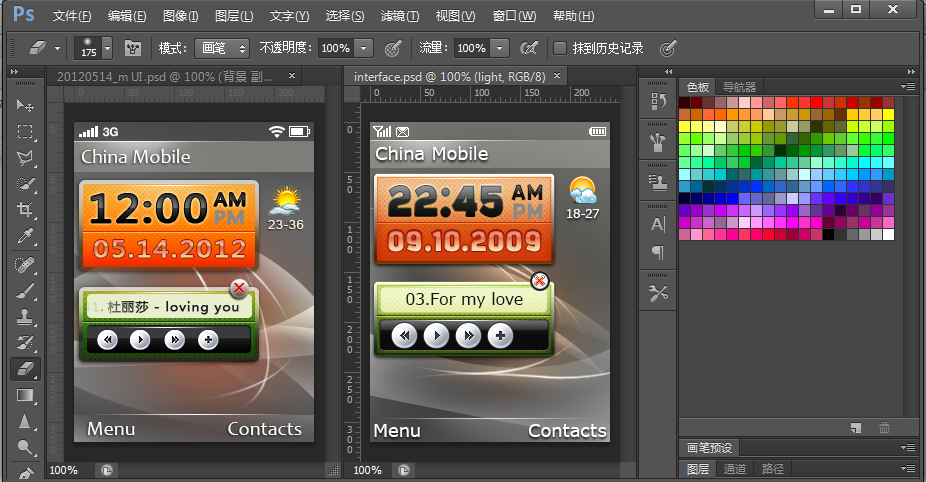Open Layers panel flyout menu
Image resolution: width=926 pixels, height=482 pixels.
tap(908, 468)
